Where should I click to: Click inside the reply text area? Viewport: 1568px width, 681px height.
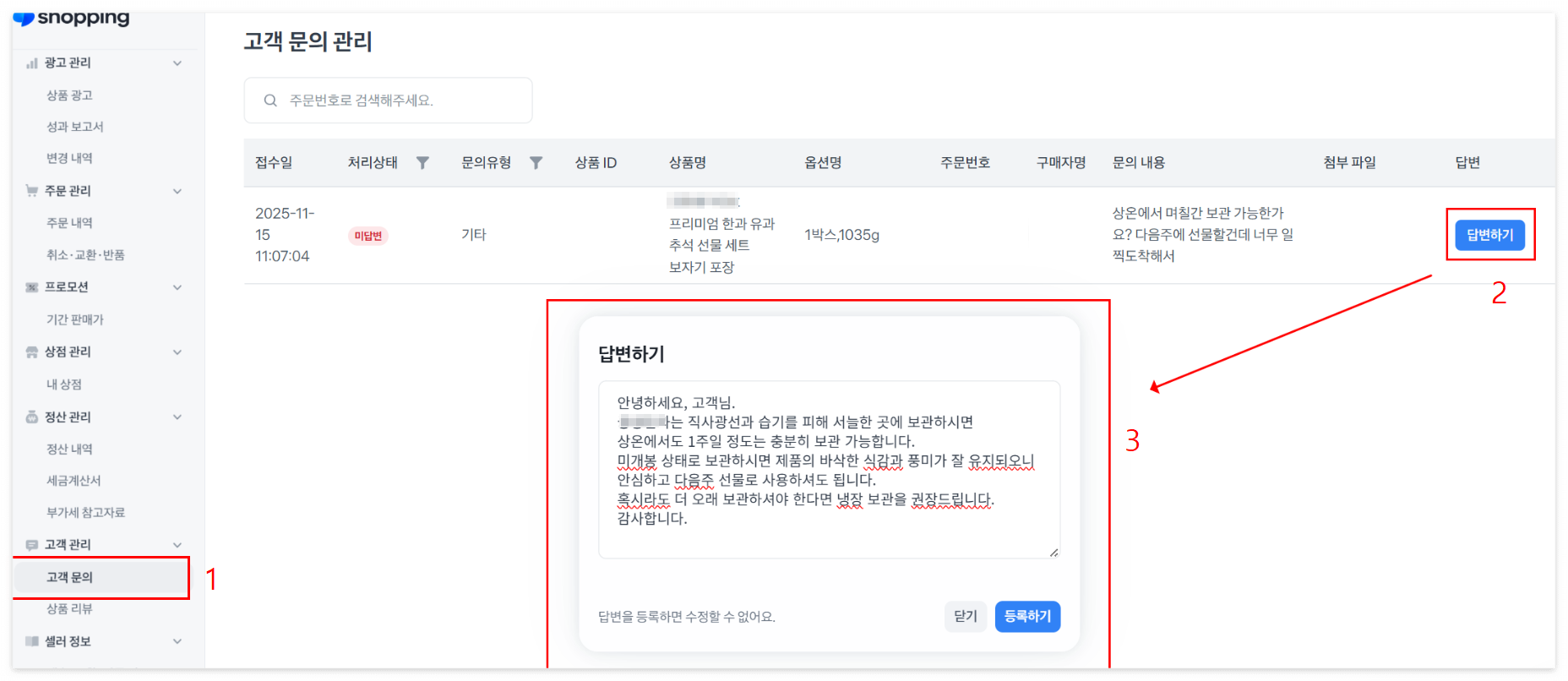pyautogui.click(x=829, y=470)
